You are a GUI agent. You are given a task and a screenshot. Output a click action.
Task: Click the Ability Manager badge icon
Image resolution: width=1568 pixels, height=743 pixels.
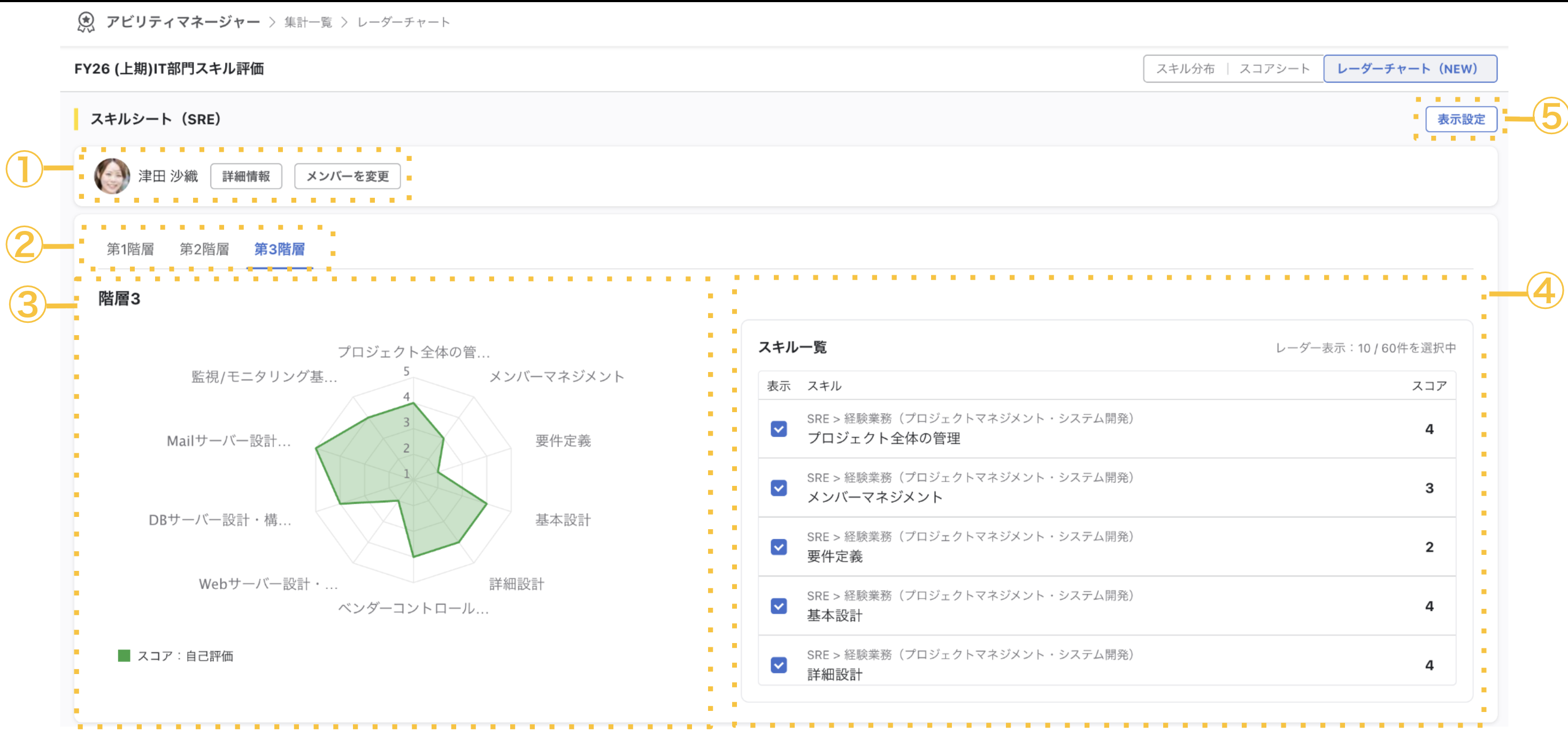[86, 22]
